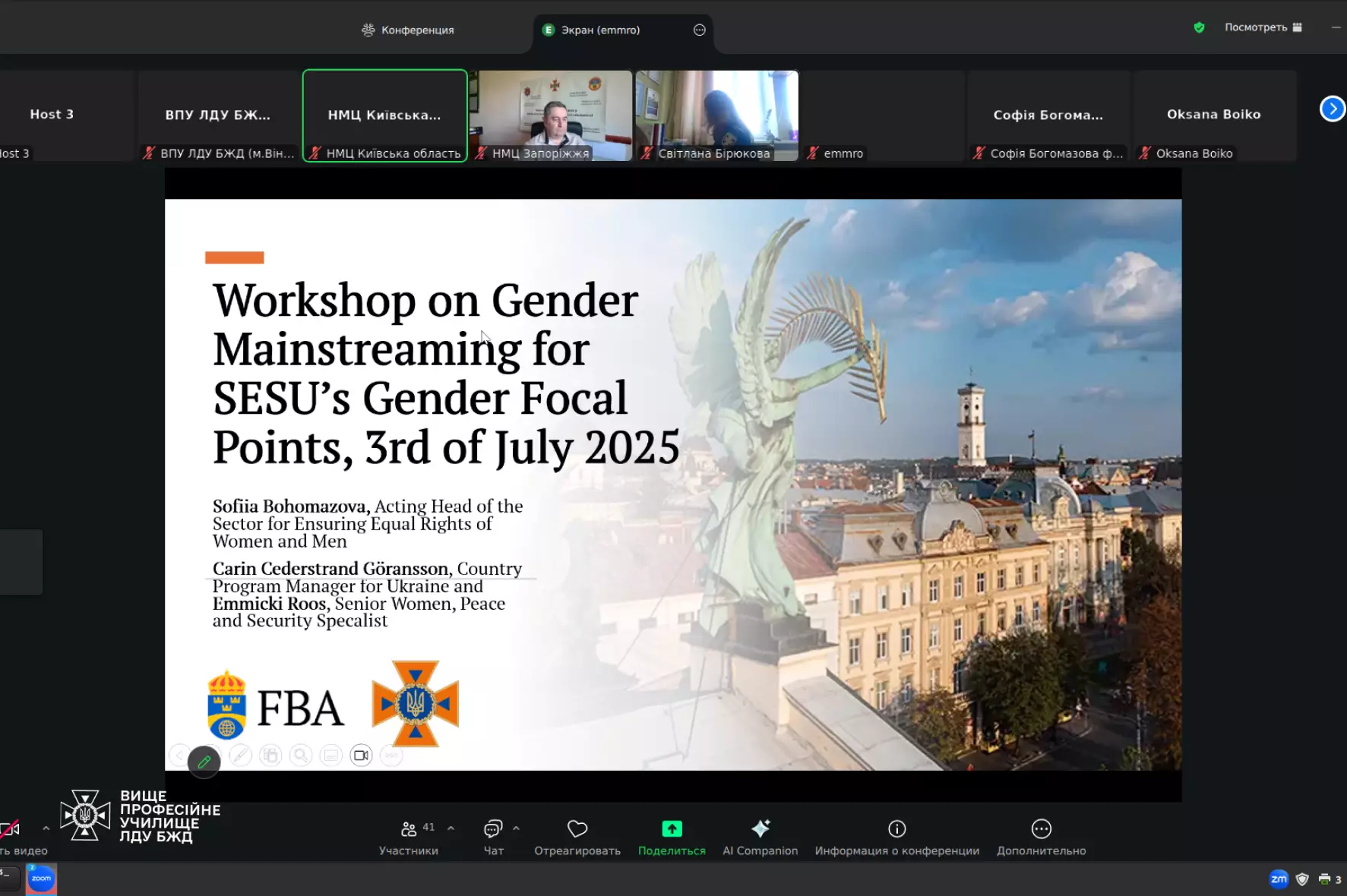Select the emmro participant tile
The image size is (1347, 896).
pos(883,115)
